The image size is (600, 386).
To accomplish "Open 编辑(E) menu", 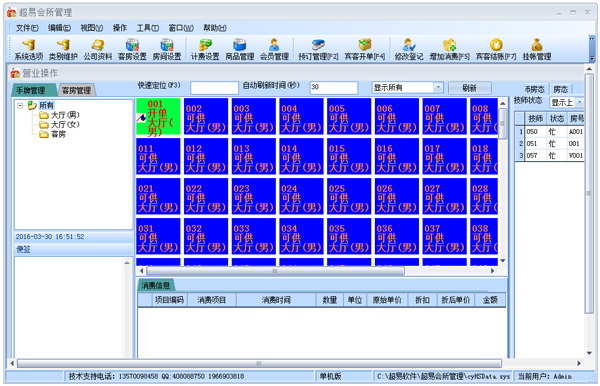I will click(x=59, y=28).
